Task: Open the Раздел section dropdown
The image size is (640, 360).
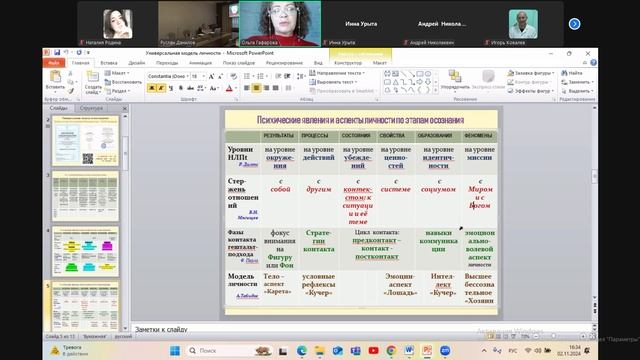Action: pos(118,91)
